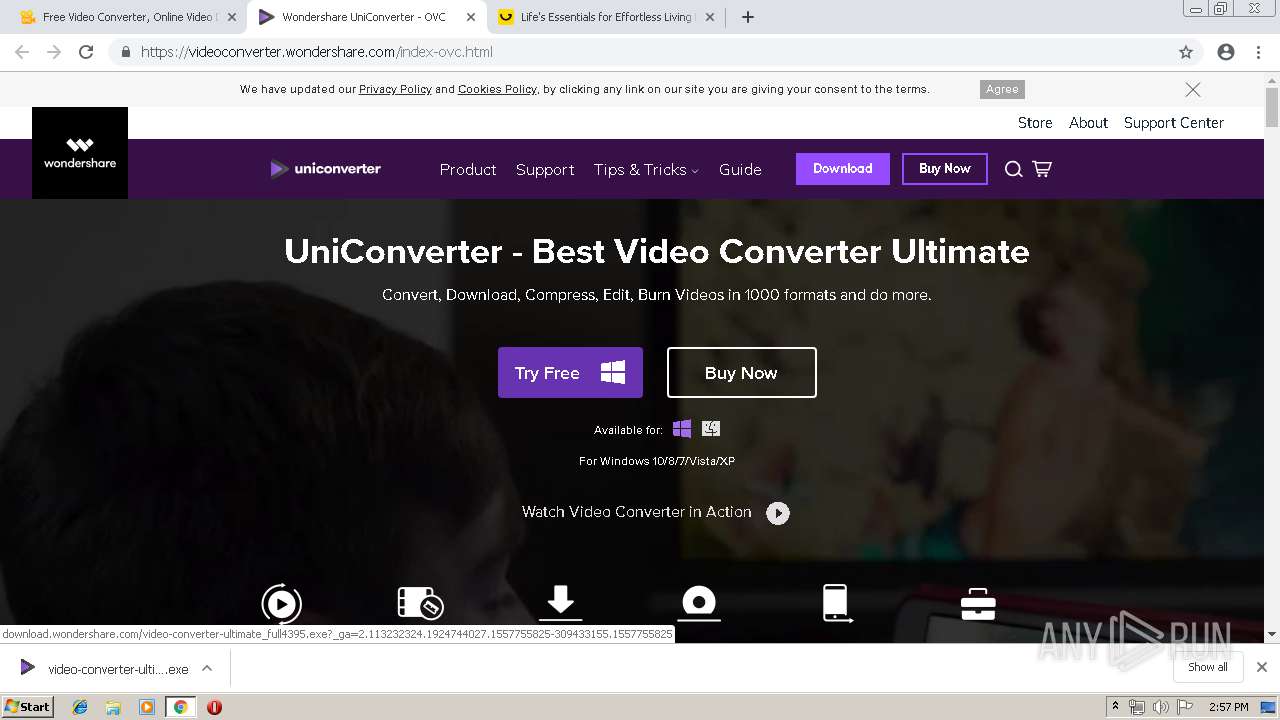The height and width of the screenshot is (720, 1280).
Task: Open the site search magnifier icon
Action: tap(1013, 169)
